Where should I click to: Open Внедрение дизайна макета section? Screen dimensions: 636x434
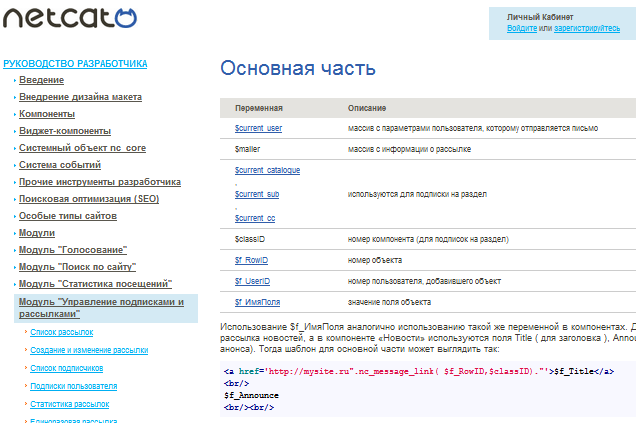pyautogui.click(x=80, y=97)
